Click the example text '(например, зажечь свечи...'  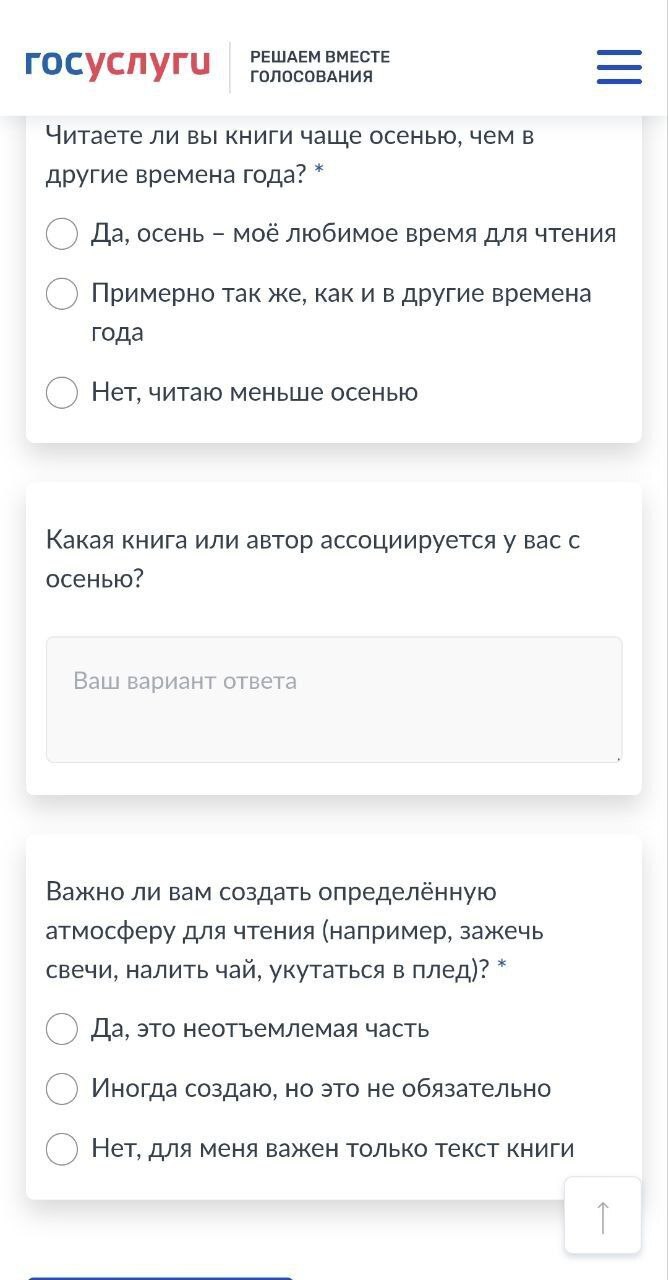[430, 931]
